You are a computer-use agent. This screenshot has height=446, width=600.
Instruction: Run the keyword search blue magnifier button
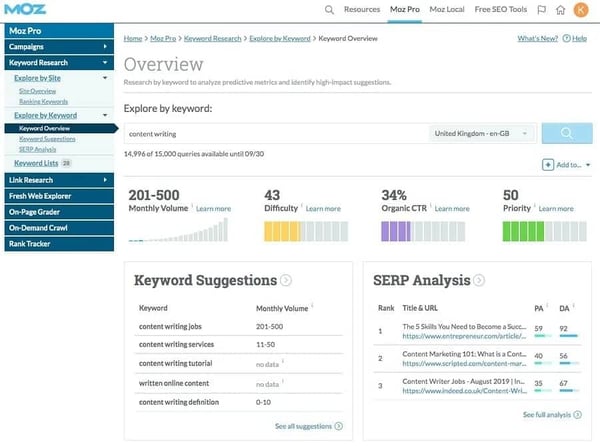click(x=567, y=133)
